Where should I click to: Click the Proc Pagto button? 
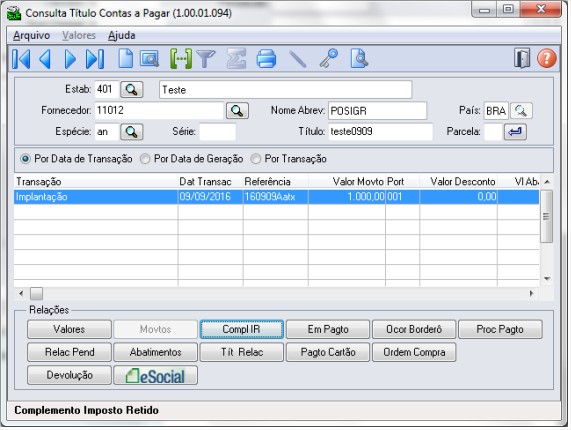click(500, 330)
